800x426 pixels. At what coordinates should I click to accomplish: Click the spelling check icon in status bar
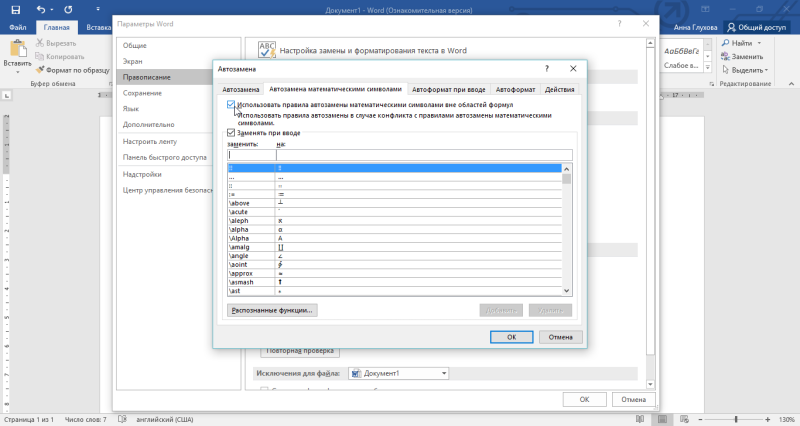122,419
